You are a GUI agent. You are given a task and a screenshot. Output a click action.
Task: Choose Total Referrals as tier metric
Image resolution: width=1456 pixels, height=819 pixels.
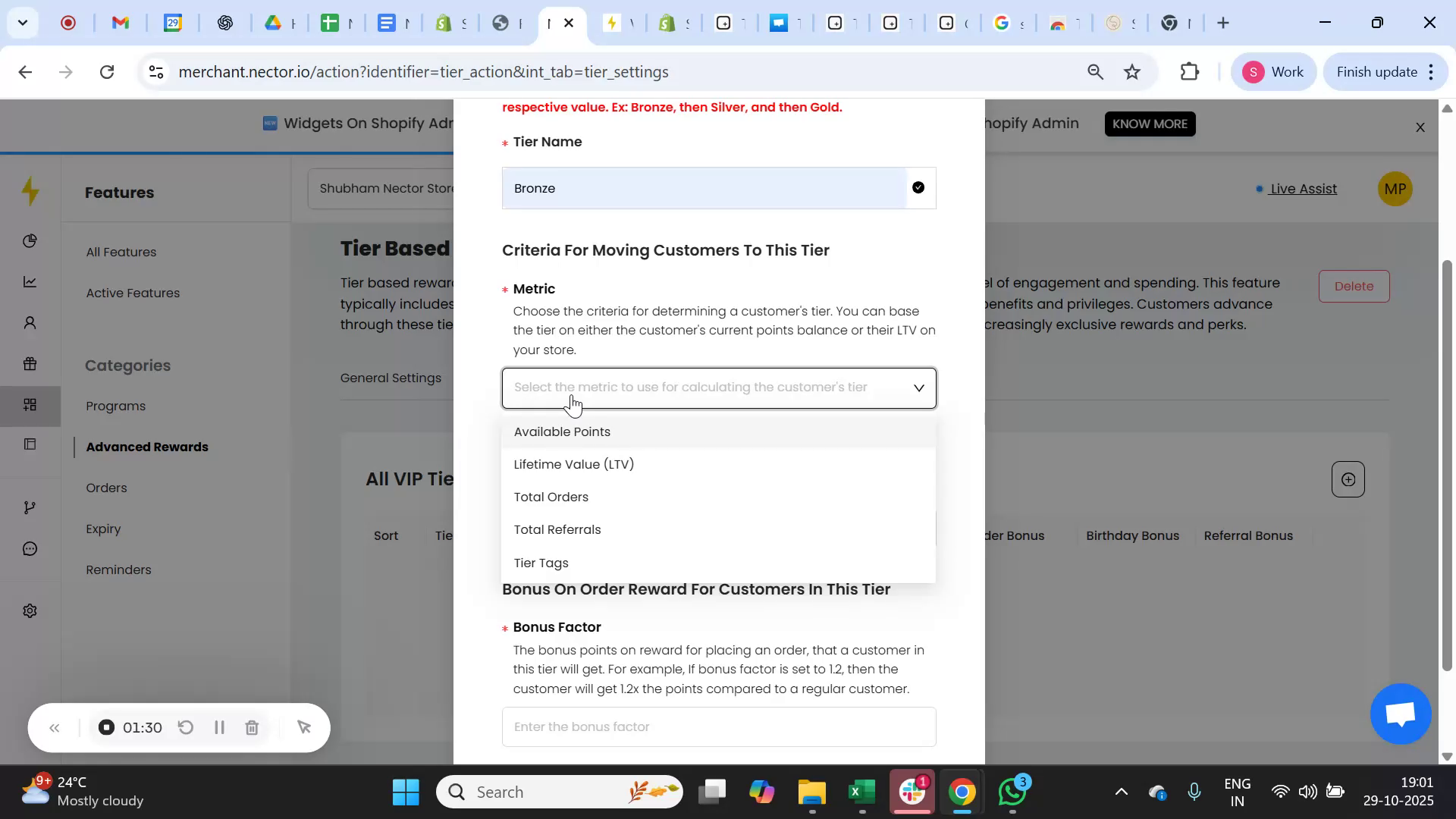tap(557, 529)
